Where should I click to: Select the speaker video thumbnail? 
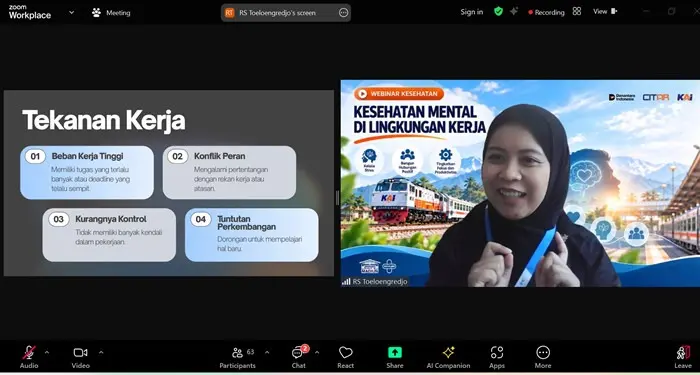520,183
